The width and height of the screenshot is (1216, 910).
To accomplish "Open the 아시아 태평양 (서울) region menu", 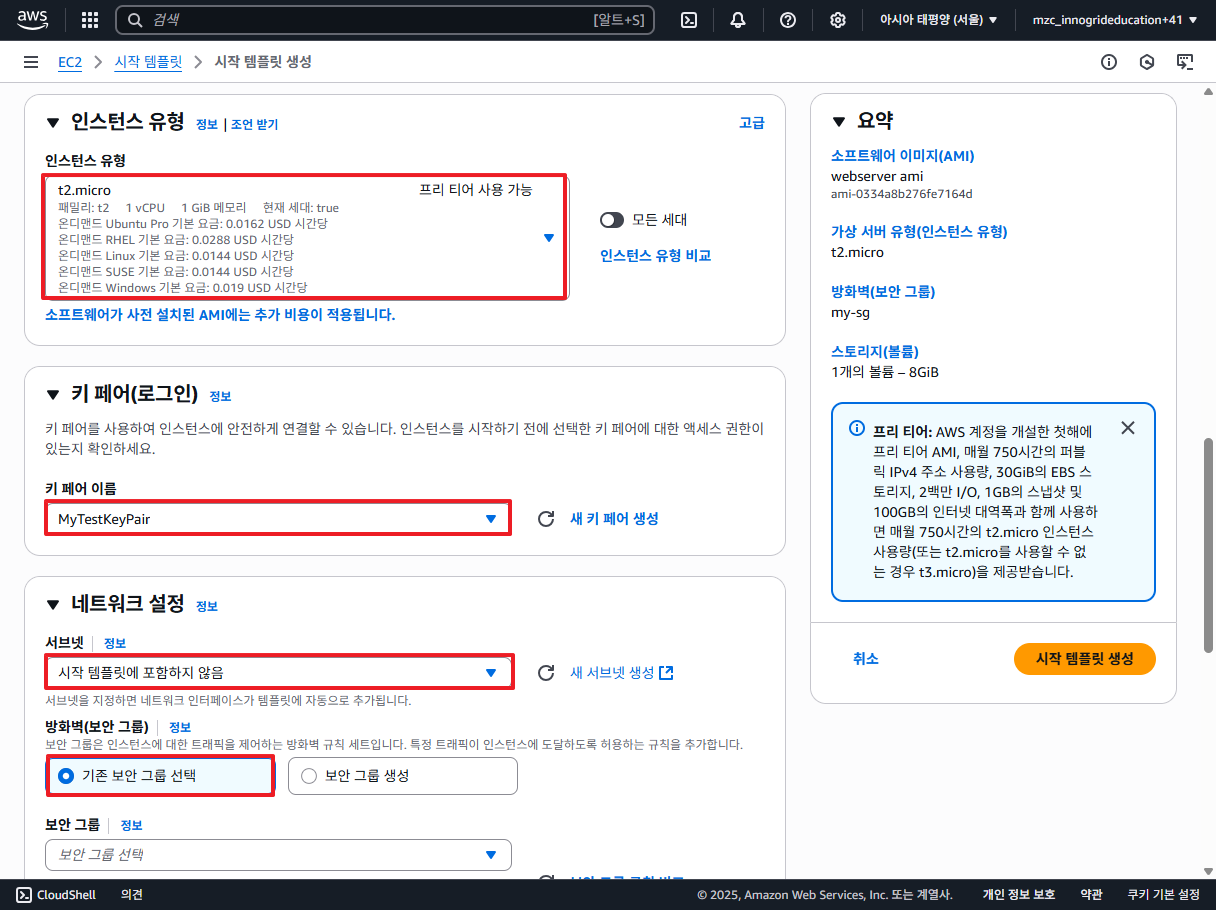I will [x=938, y=20].
